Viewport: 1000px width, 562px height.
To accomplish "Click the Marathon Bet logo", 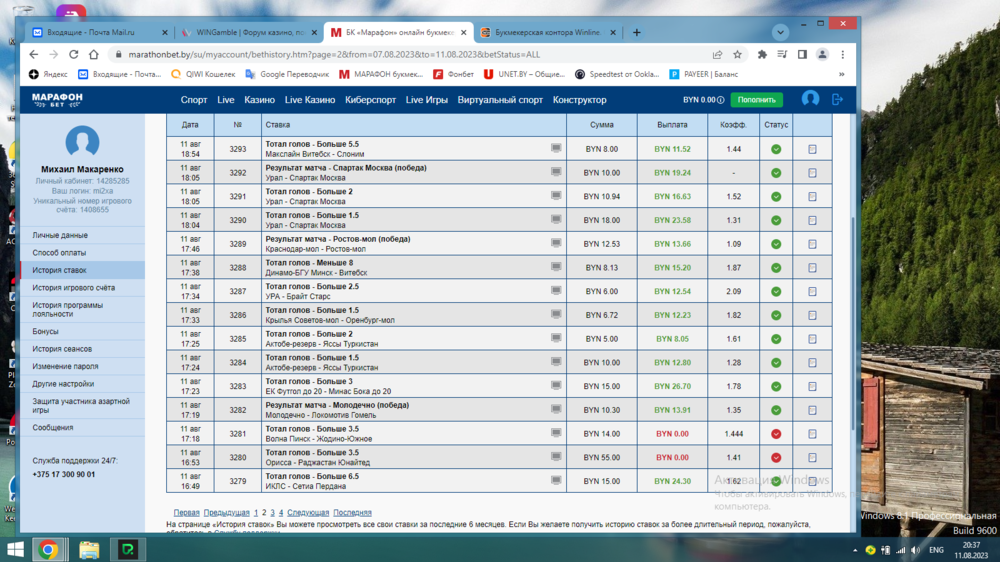I will coord(57,100).
